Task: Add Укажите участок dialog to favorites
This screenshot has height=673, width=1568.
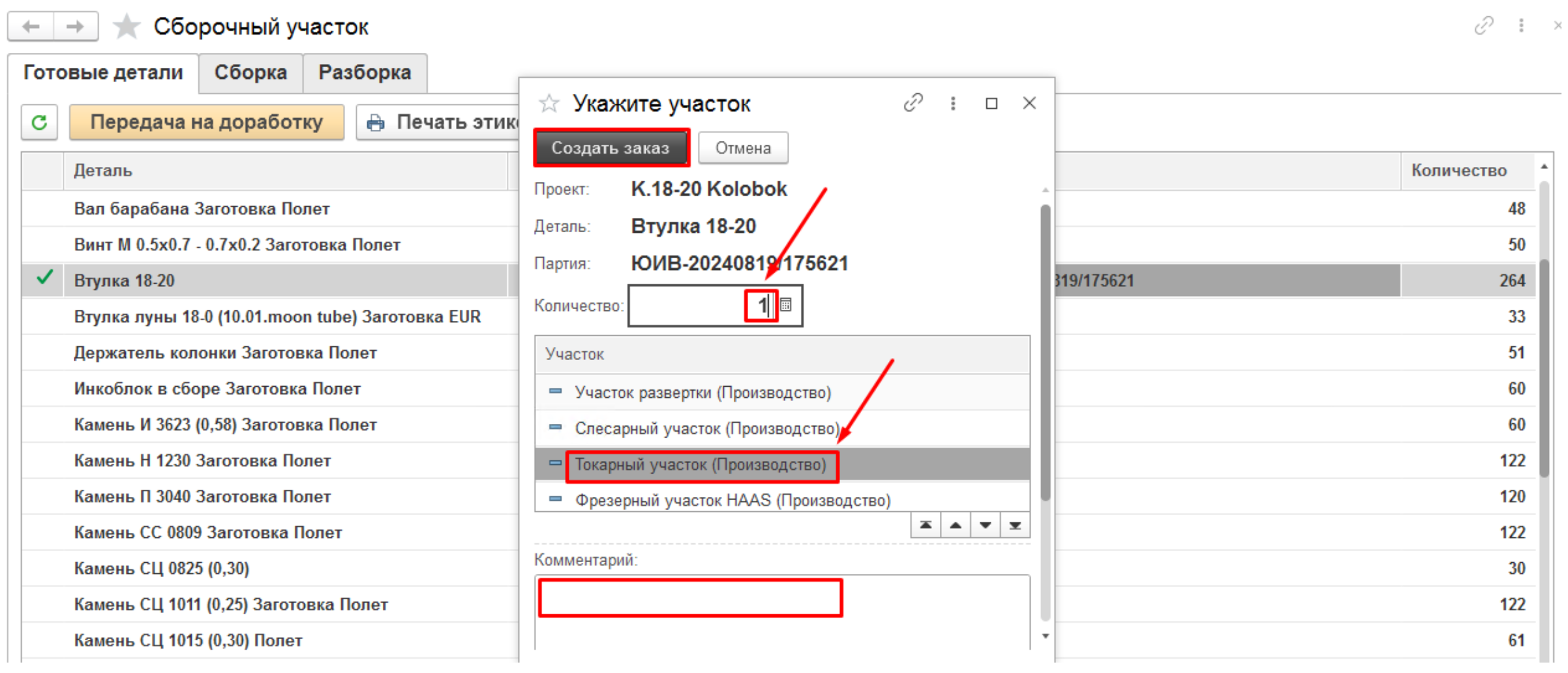Action: click(549, 104)
